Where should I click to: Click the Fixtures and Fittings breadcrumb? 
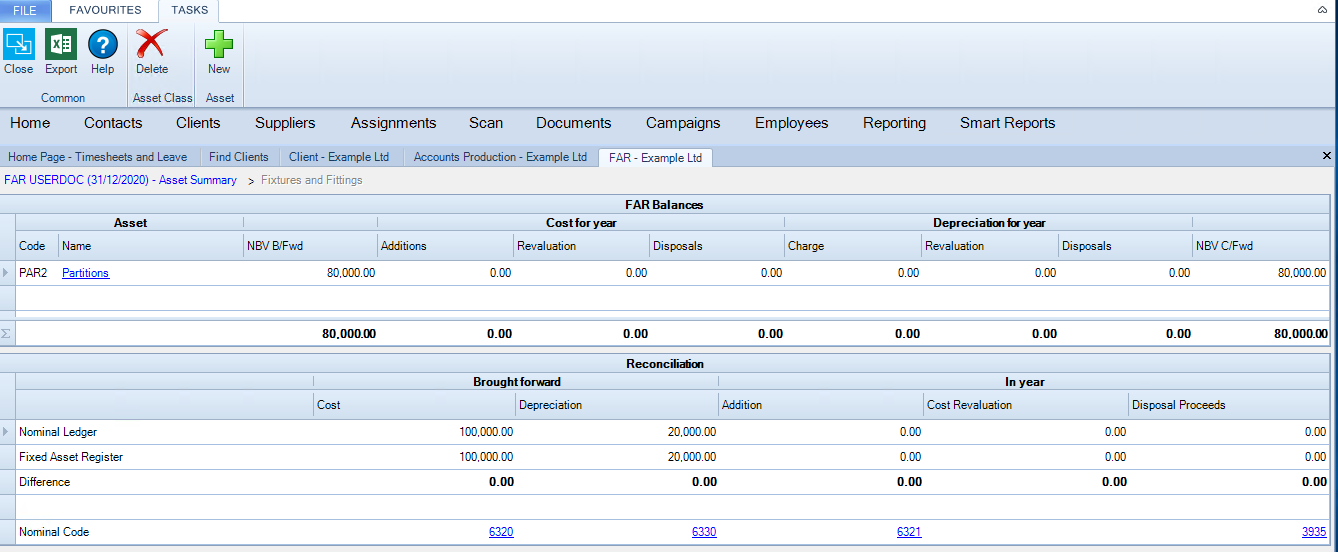tap(311, 180)
